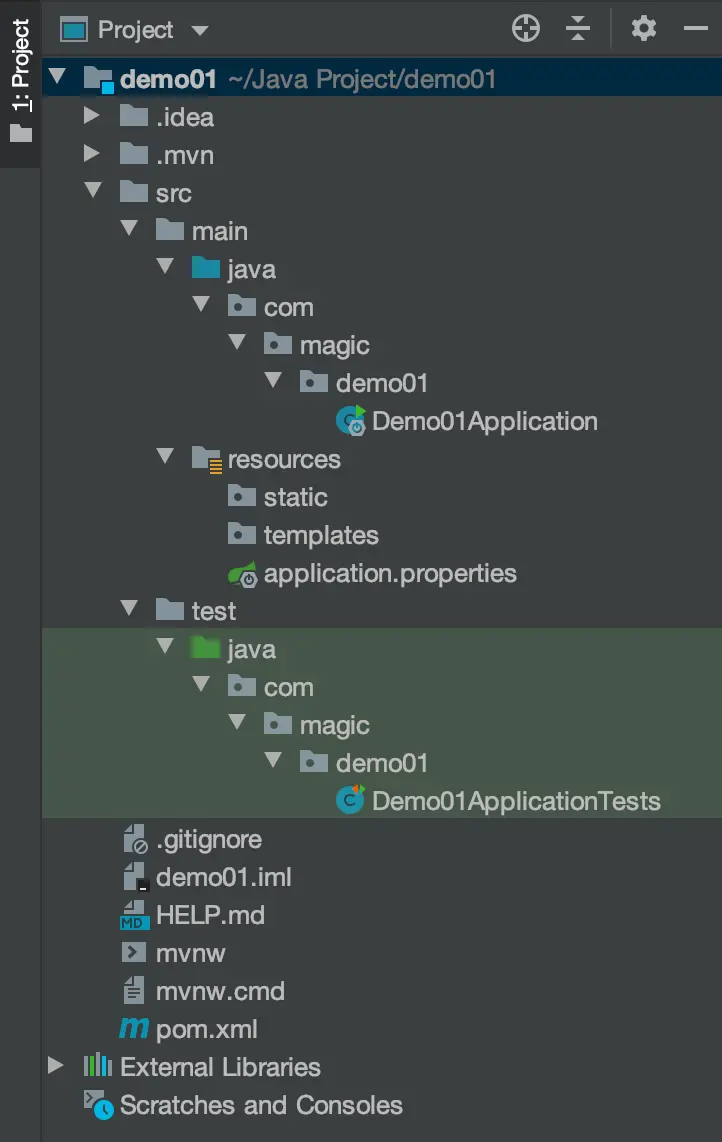Collapse the src folder
Viewport: 722px width, 1142px height.
click(92, 193)
